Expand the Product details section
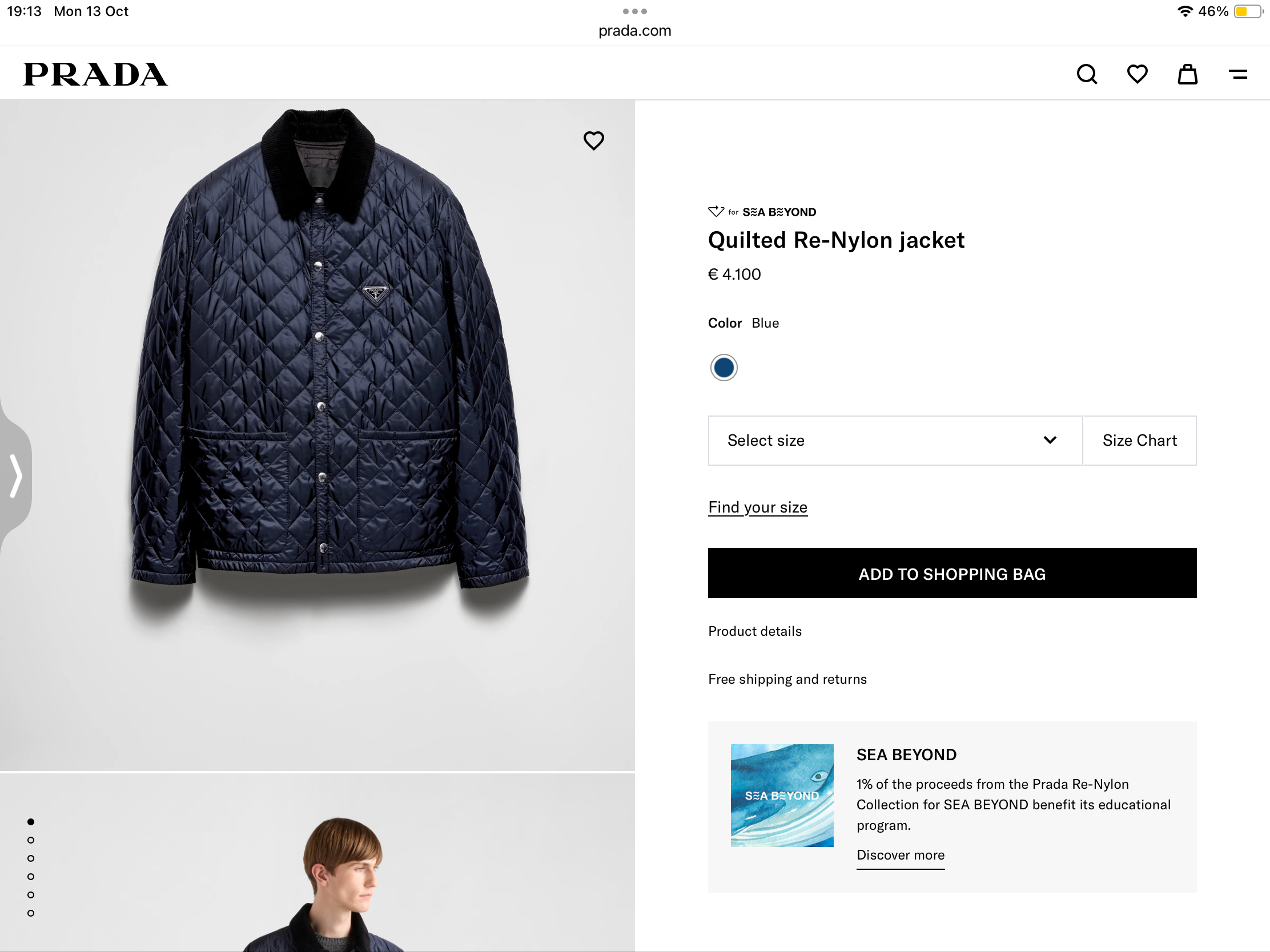 click(754, 631)
